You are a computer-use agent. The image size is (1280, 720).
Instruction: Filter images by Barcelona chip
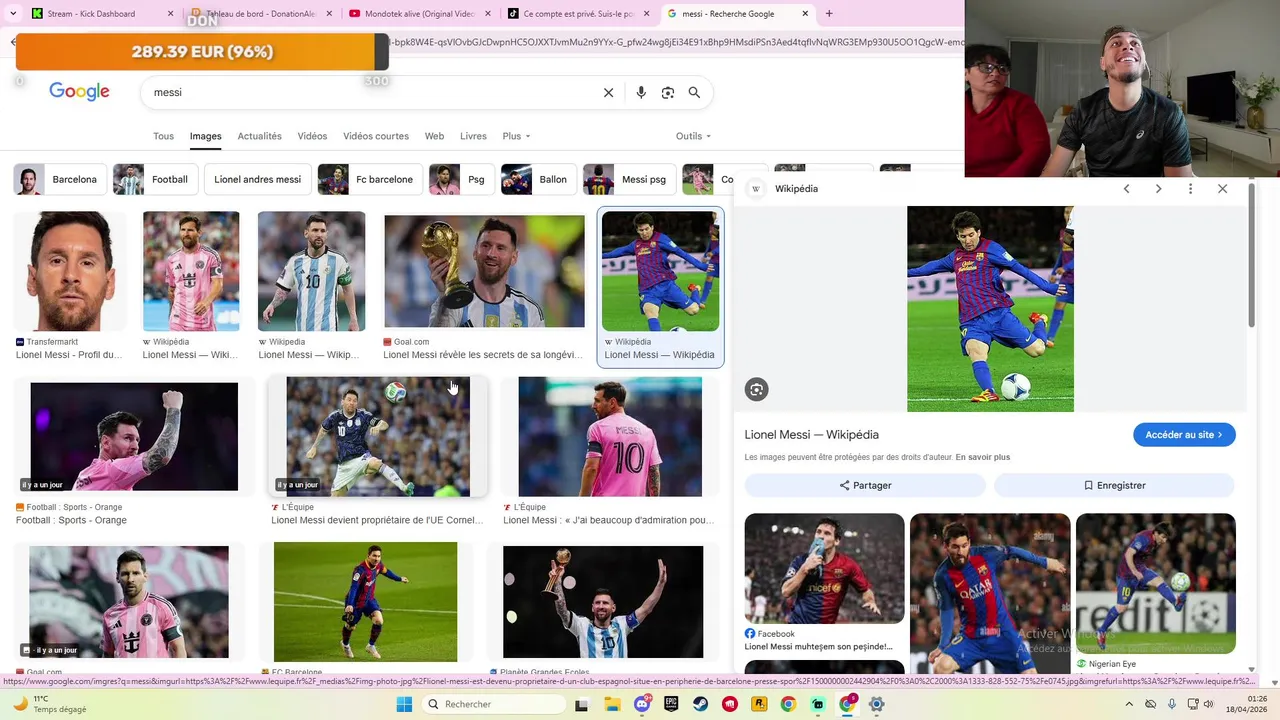coord(61,179)
